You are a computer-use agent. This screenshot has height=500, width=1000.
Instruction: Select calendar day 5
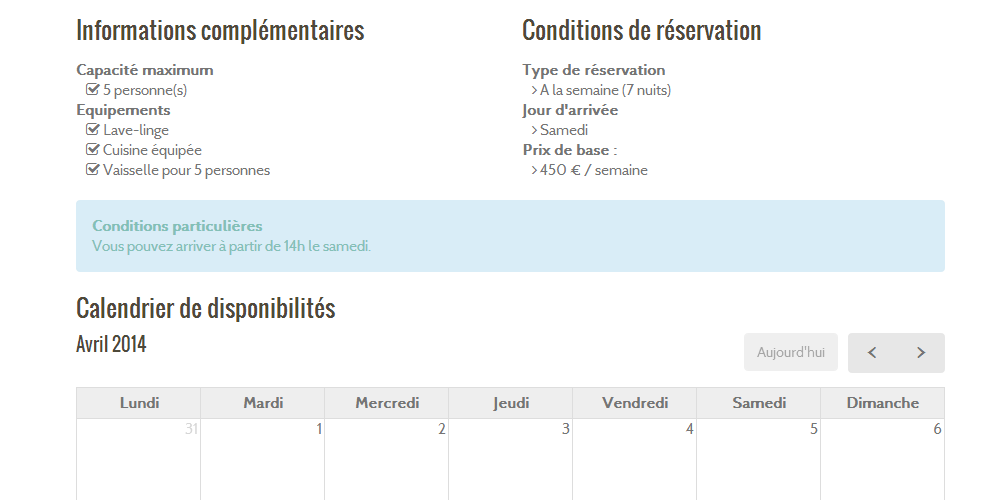[x=758, y=459]
